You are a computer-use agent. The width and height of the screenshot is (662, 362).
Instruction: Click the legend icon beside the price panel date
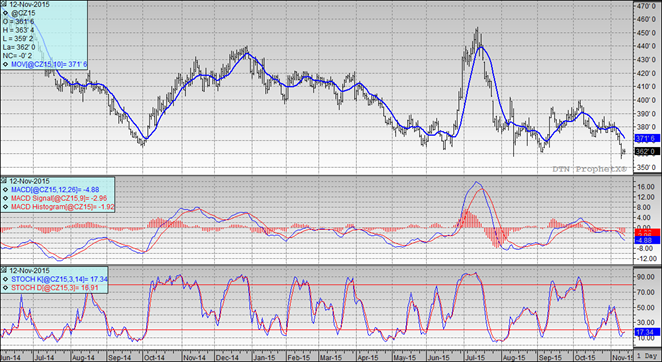click(x=5, y=5)
